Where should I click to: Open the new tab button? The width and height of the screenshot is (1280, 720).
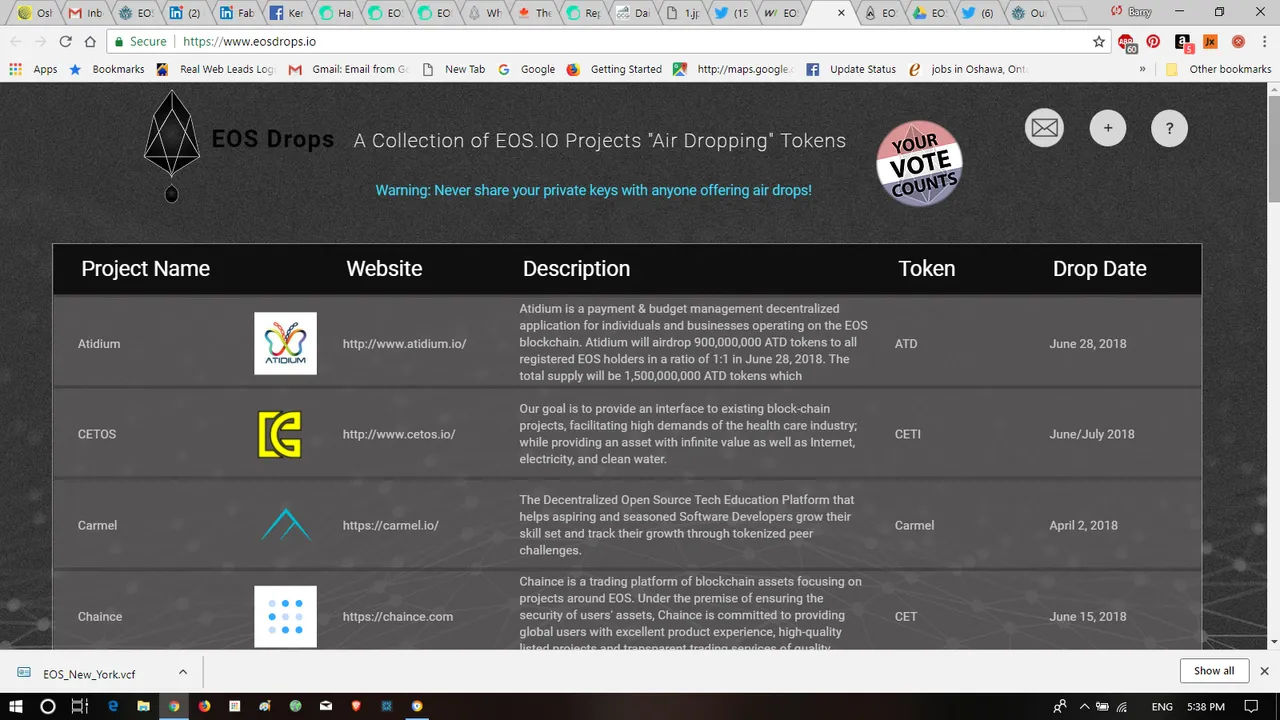click(1071, 13)
